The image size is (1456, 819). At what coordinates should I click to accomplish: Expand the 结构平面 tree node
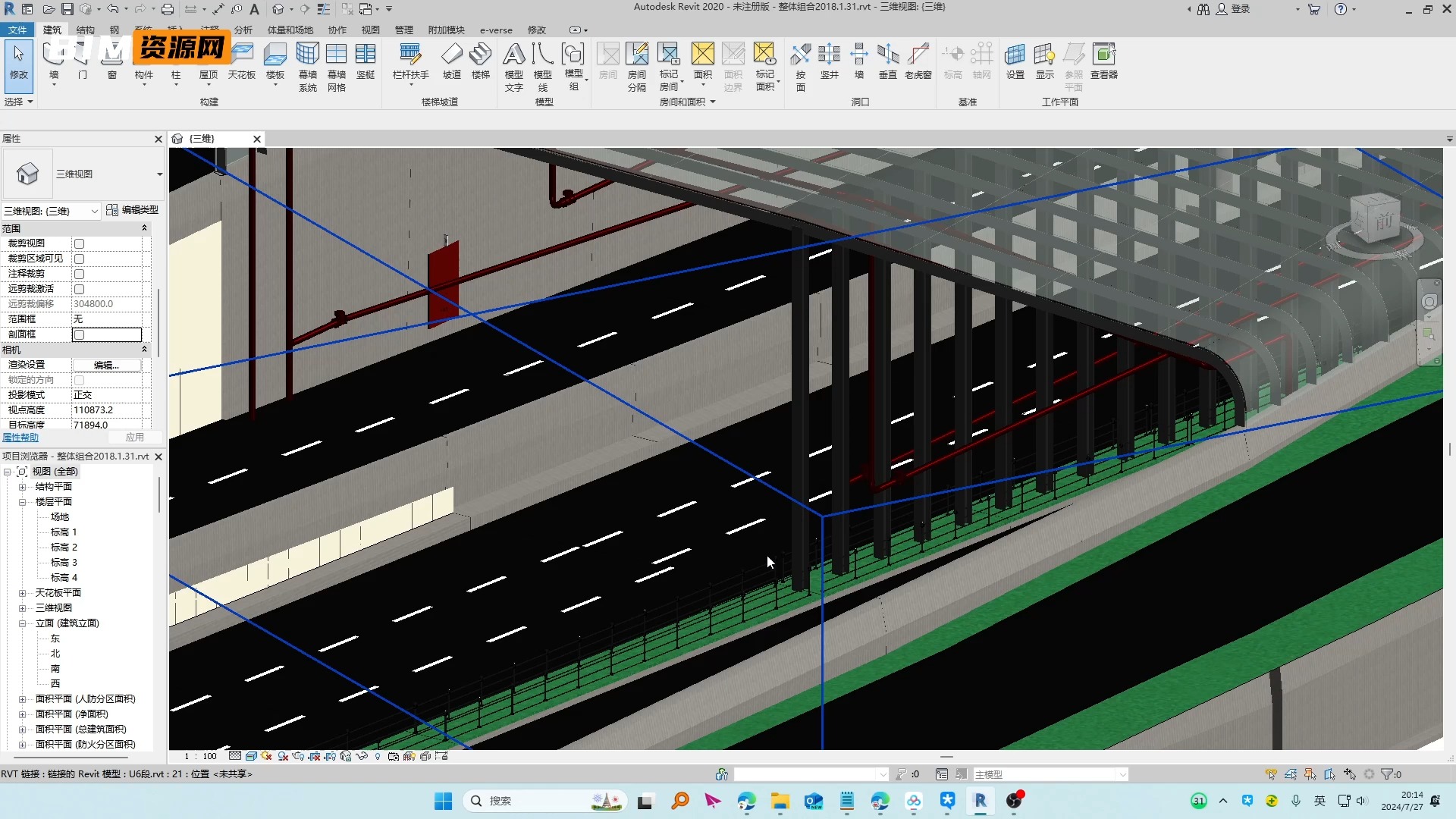24,486
